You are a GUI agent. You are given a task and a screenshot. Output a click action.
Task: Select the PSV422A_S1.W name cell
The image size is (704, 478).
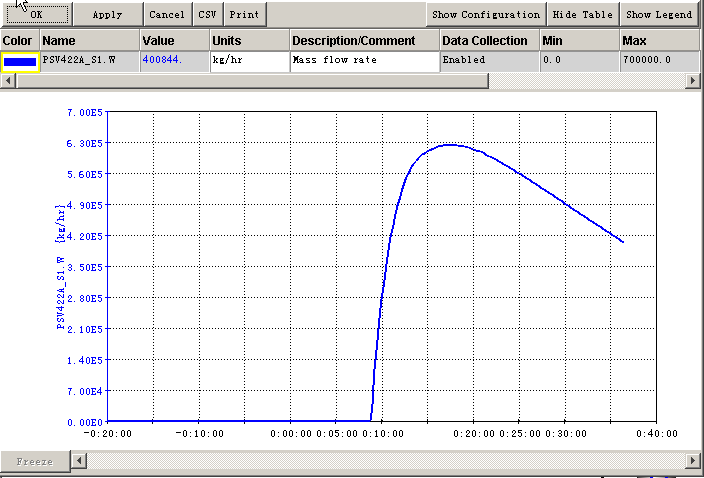pos(88,61)
